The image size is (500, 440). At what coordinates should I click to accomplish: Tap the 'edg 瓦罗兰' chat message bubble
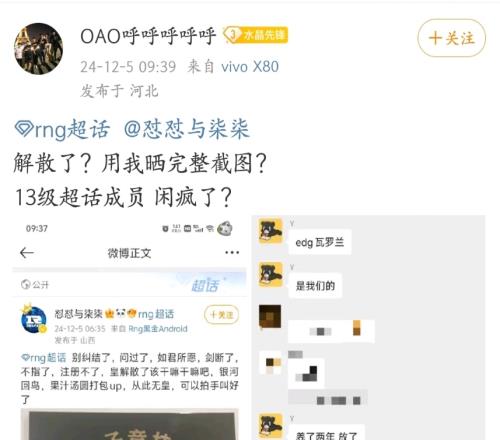point(320,242)
